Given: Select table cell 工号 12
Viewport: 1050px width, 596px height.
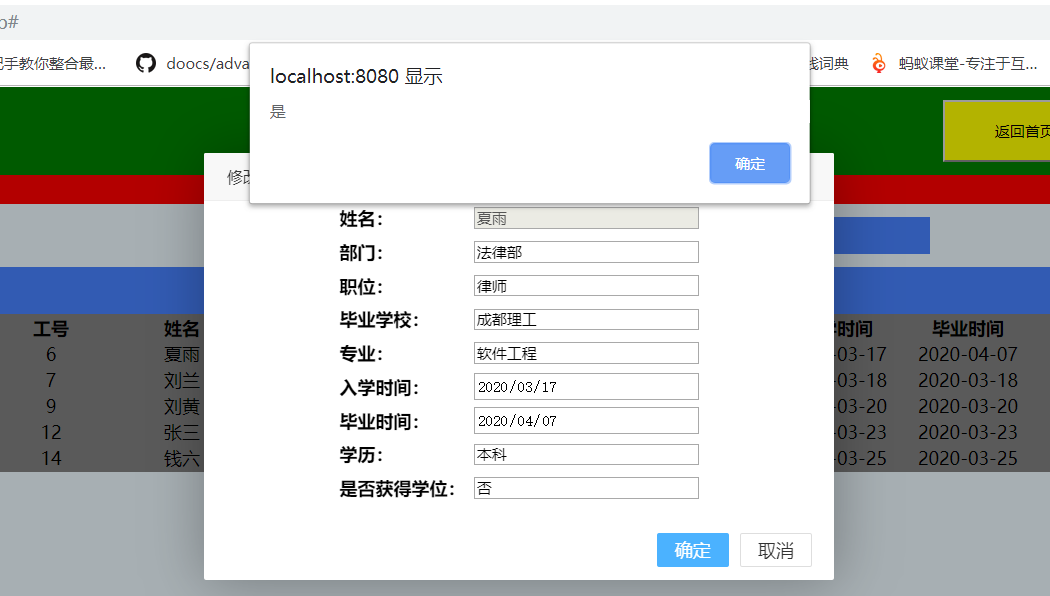Looking at the screenshot, I should [51, 433].
